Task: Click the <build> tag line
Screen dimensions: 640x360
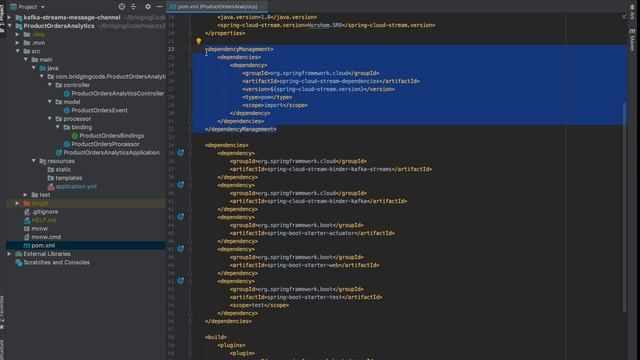Action: tap(216, 337)
